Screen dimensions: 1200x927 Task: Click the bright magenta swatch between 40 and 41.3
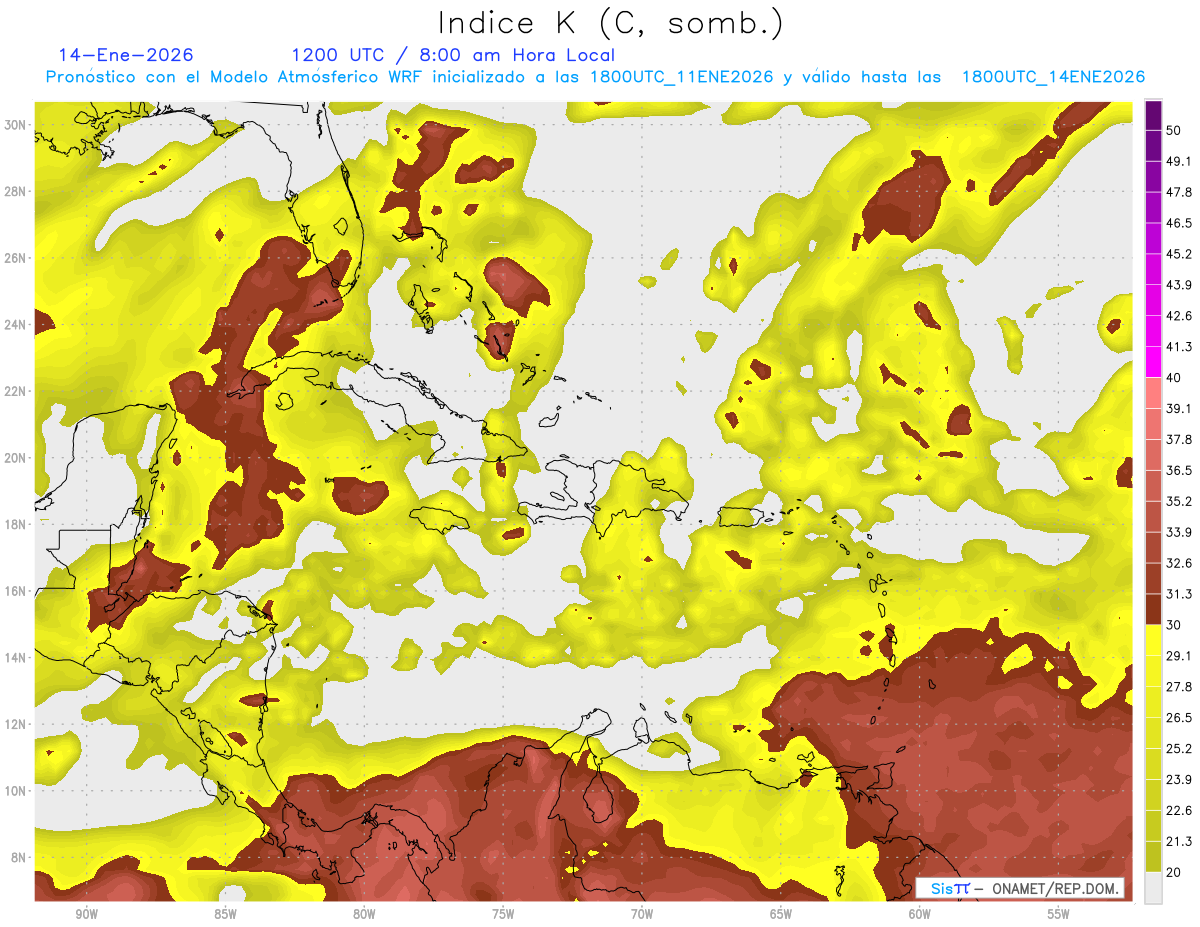(x=1153, y=362)
